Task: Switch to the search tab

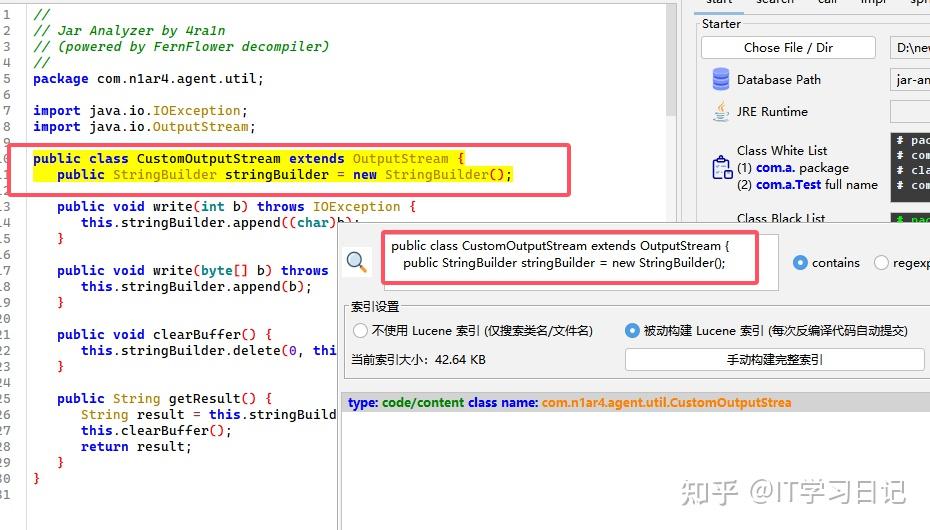Action: 775,3
